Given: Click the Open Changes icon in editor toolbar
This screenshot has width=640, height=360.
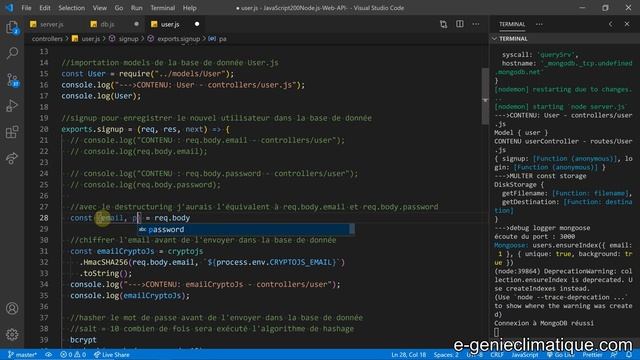Looking at the screenshot, I should [443, 24].
